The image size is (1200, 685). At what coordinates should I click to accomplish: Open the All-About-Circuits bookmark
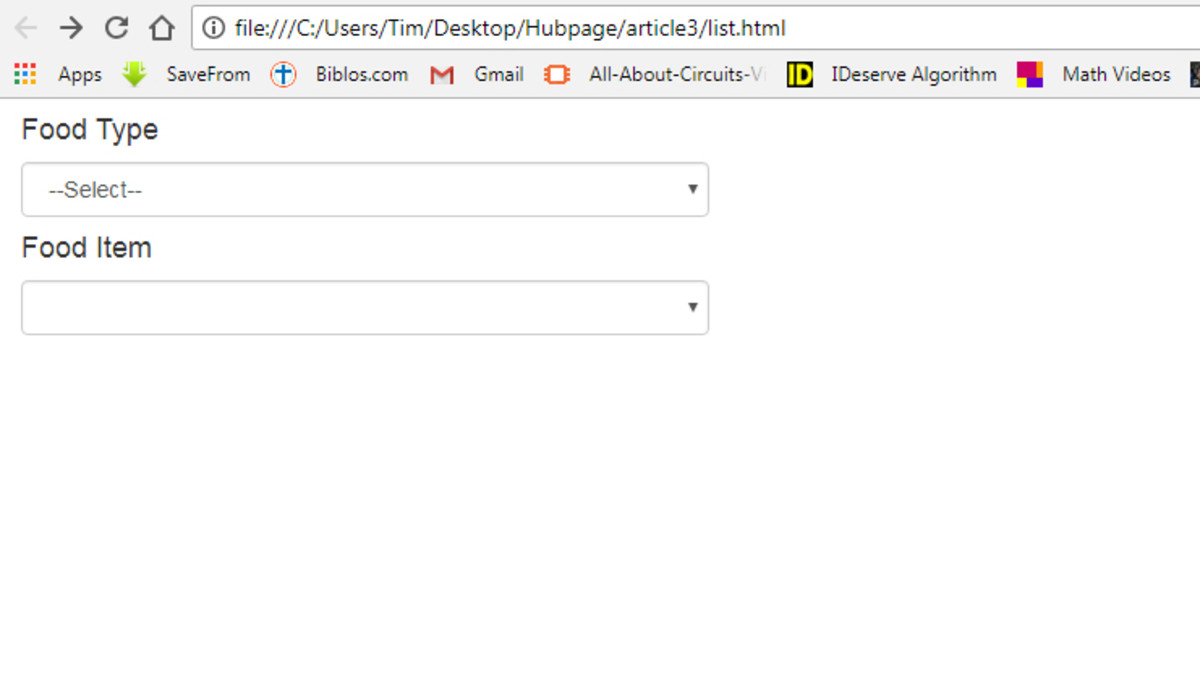(x=671, y=74)
